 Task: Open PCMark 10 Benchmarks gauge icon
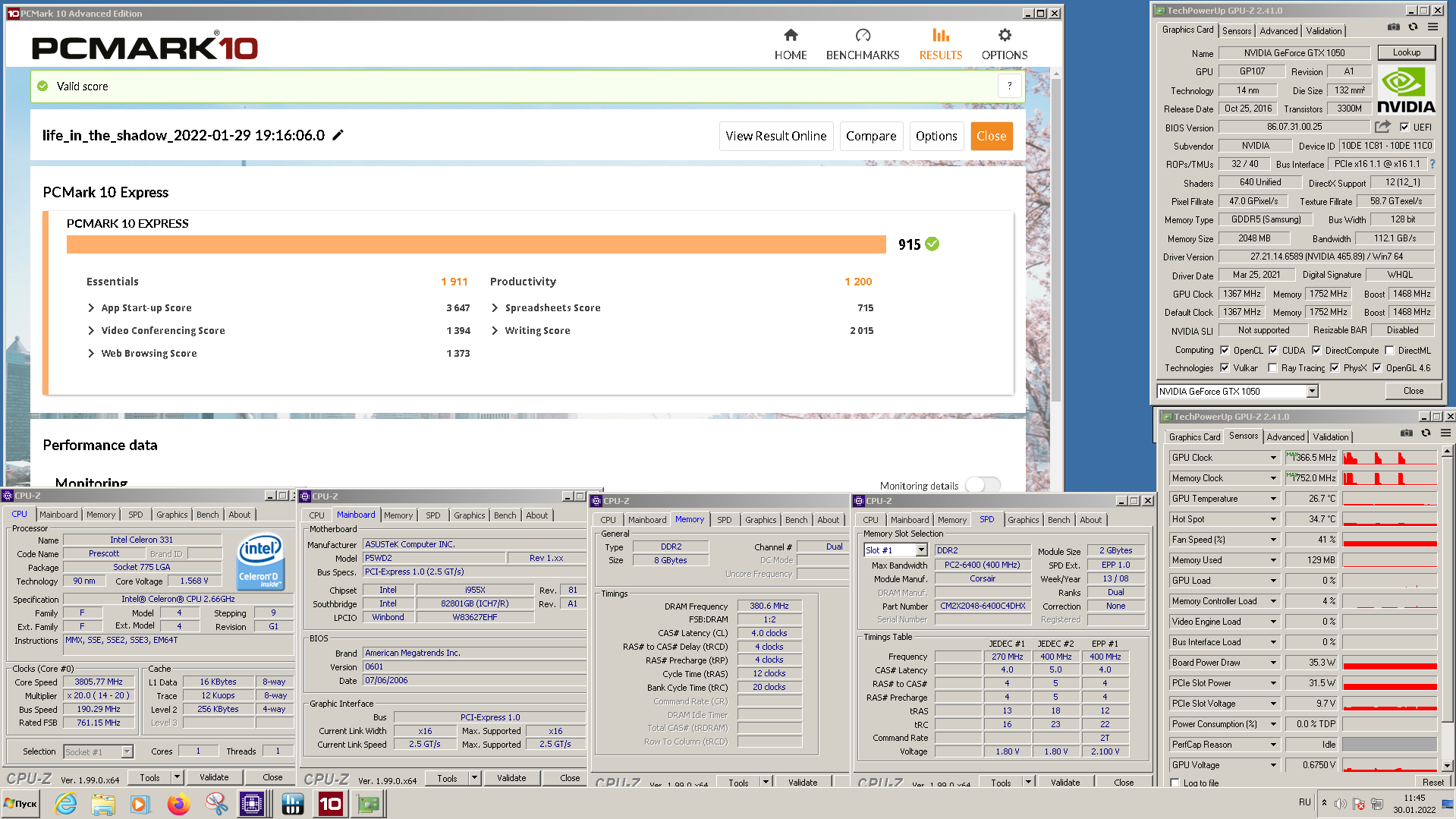click(863, 35)
